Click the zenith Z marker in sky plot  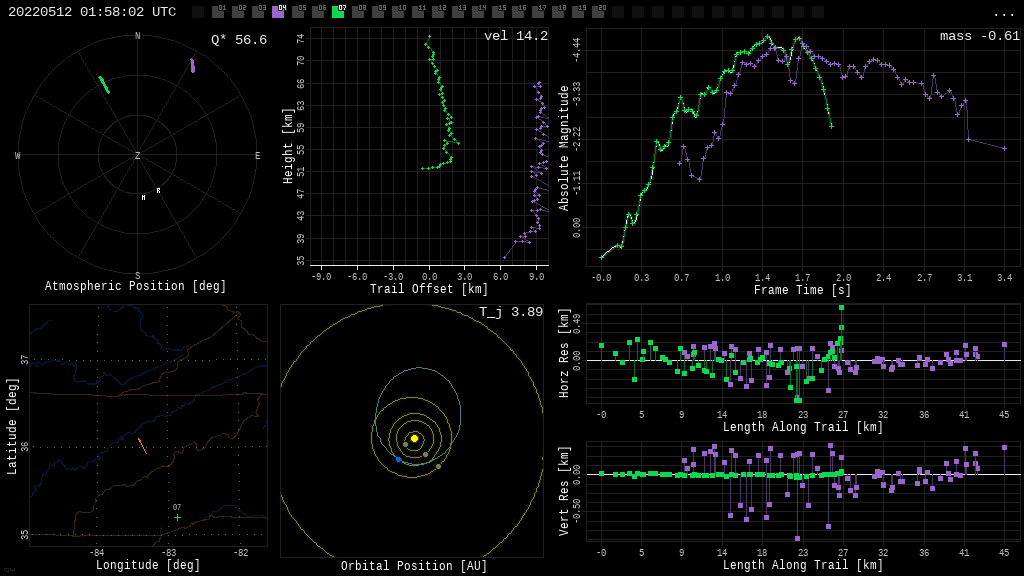click(x=138, y=156)
